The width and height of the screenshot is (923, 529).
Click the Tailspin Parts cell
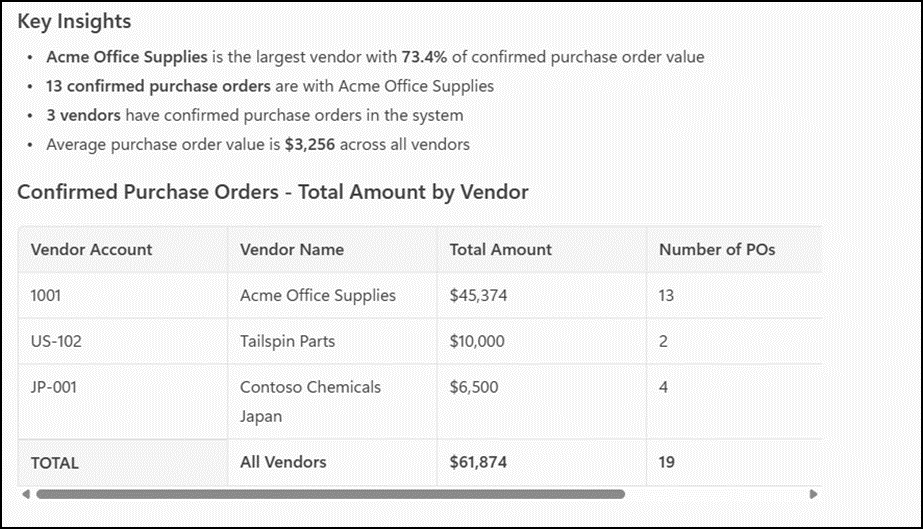click(x=333, y=341)
